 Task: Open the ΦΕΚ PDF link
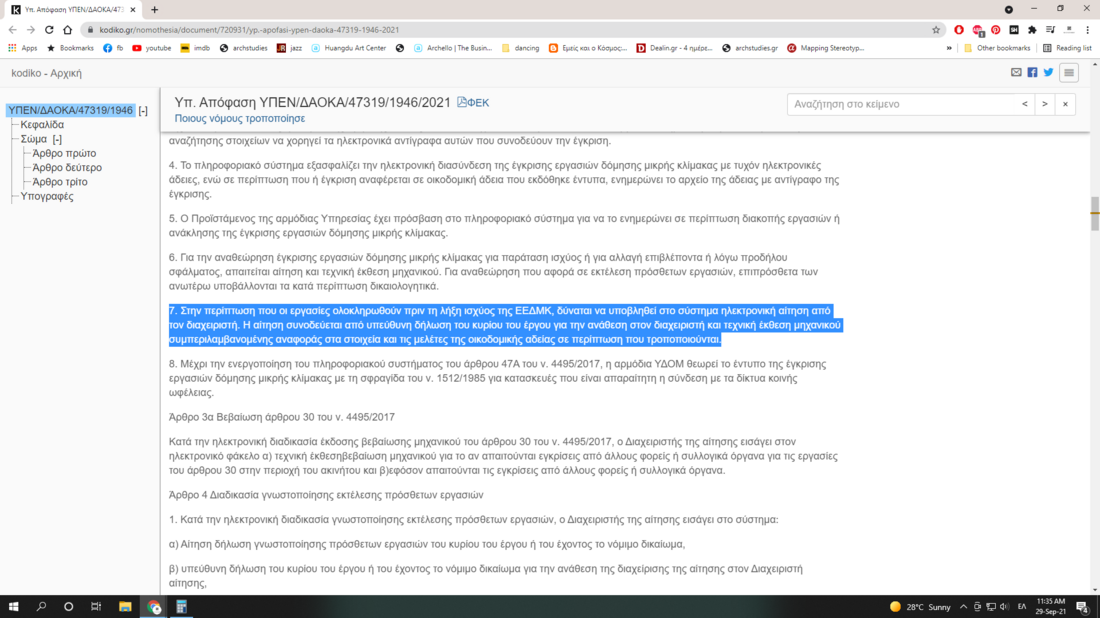pos(473,103)
